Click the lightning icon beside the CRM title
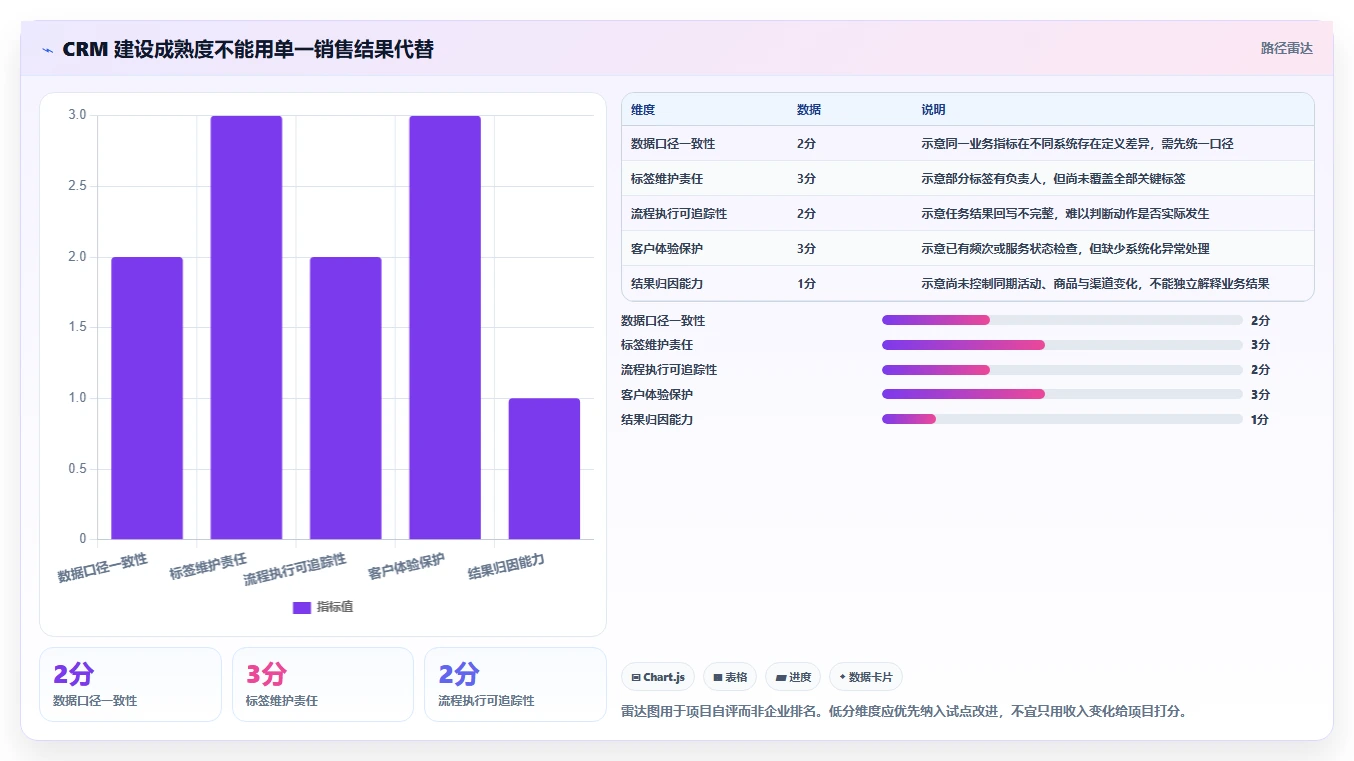This screenshot has height=761, width=1354. pyautogui.click(x=48, y=50)
